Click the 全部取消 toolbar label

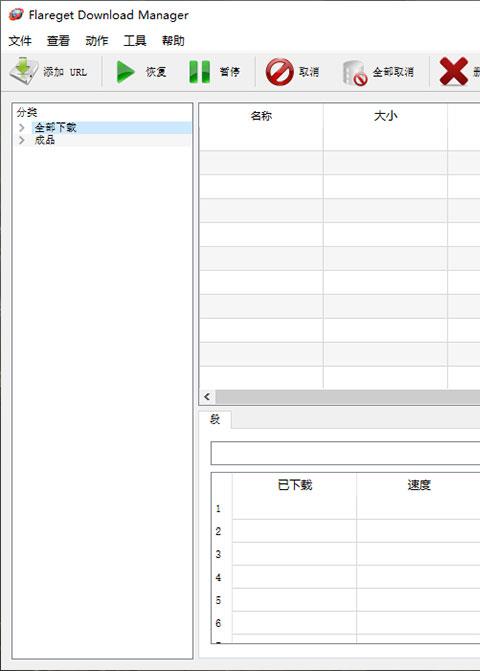tap(393, 72)
